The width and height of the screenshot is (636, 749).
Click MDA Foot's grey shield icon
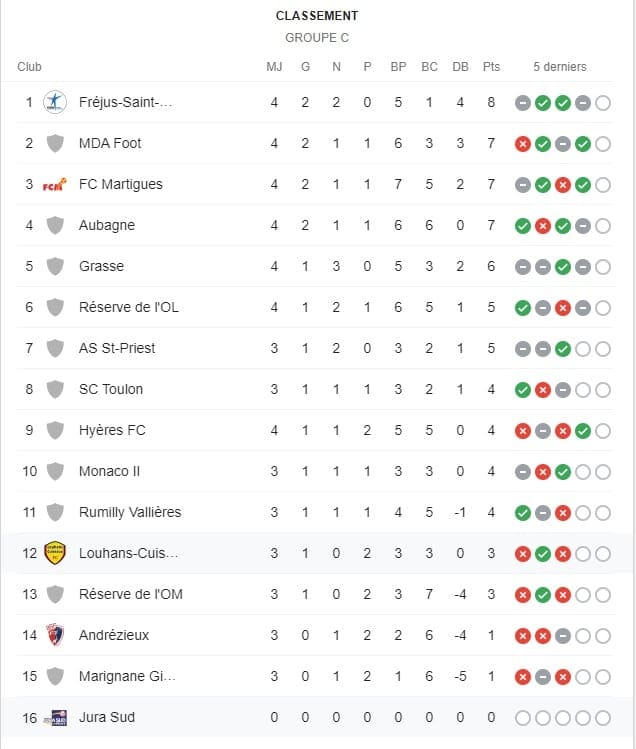click(x=55, y=143)
